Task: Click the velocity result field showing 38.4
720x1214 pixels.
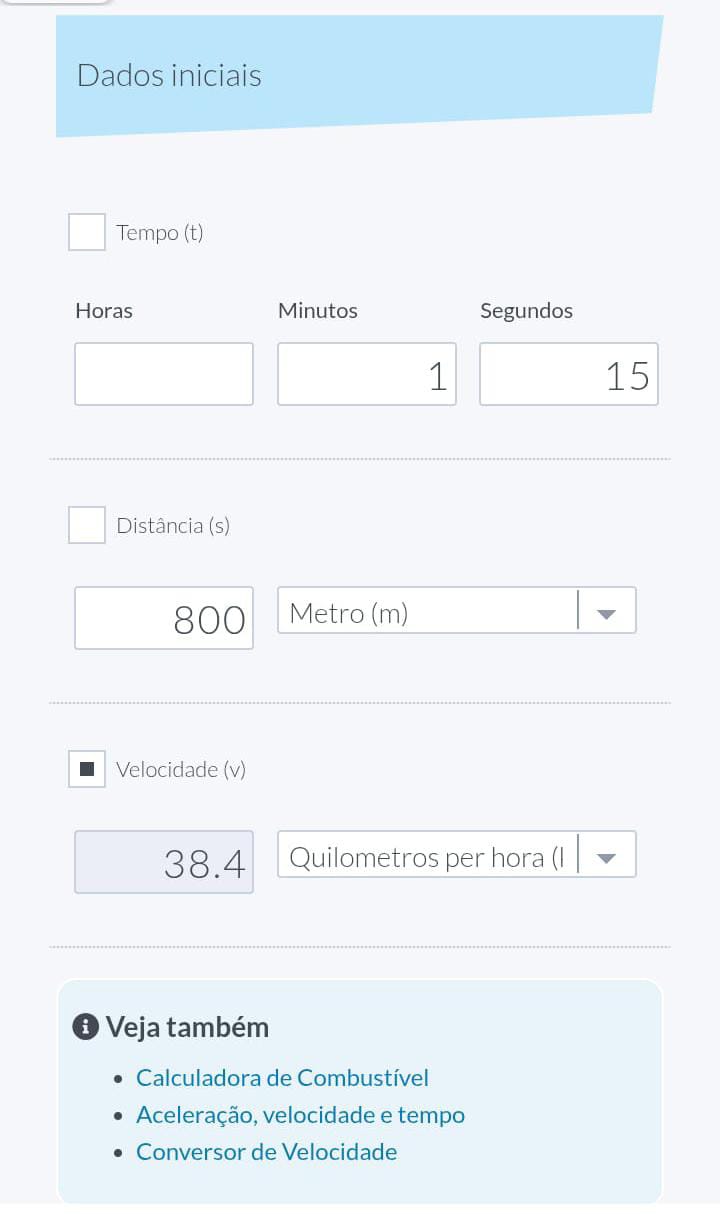Action: coord(164,862)
